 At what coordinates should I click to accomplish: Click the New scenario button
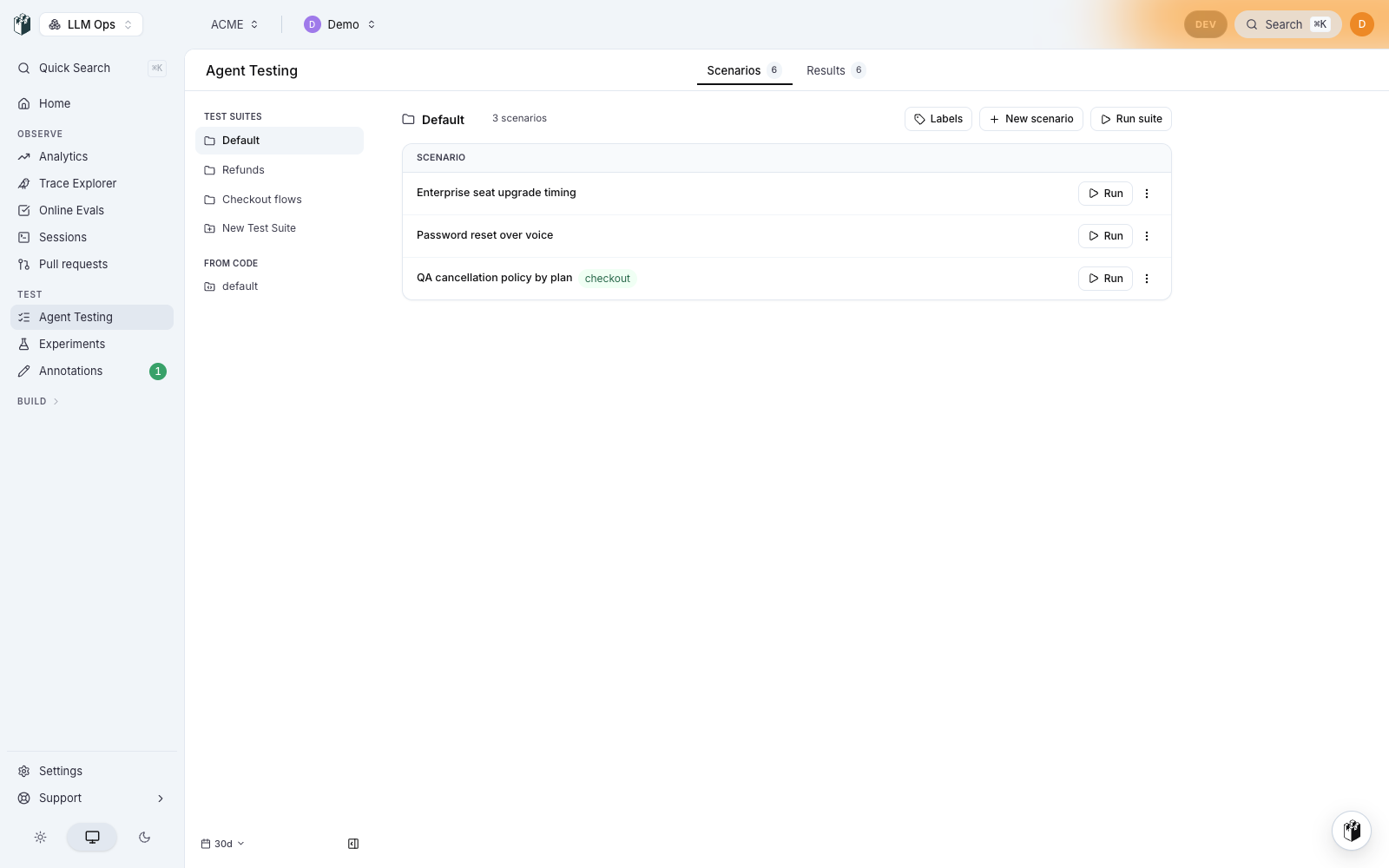pyautogui.click(x=1031, y=119)
